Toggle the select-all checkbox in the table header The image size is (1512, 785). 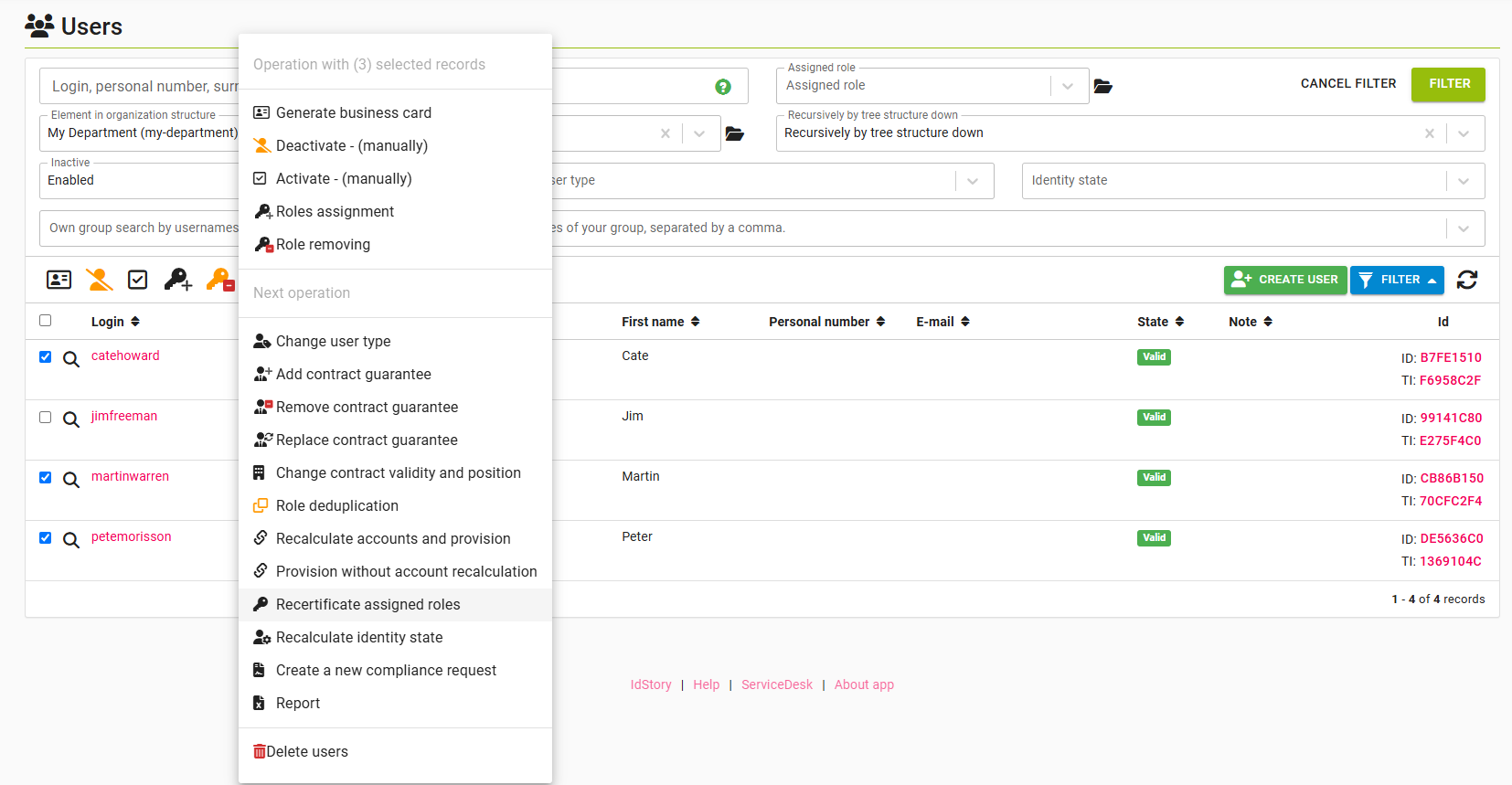point(45,321)
